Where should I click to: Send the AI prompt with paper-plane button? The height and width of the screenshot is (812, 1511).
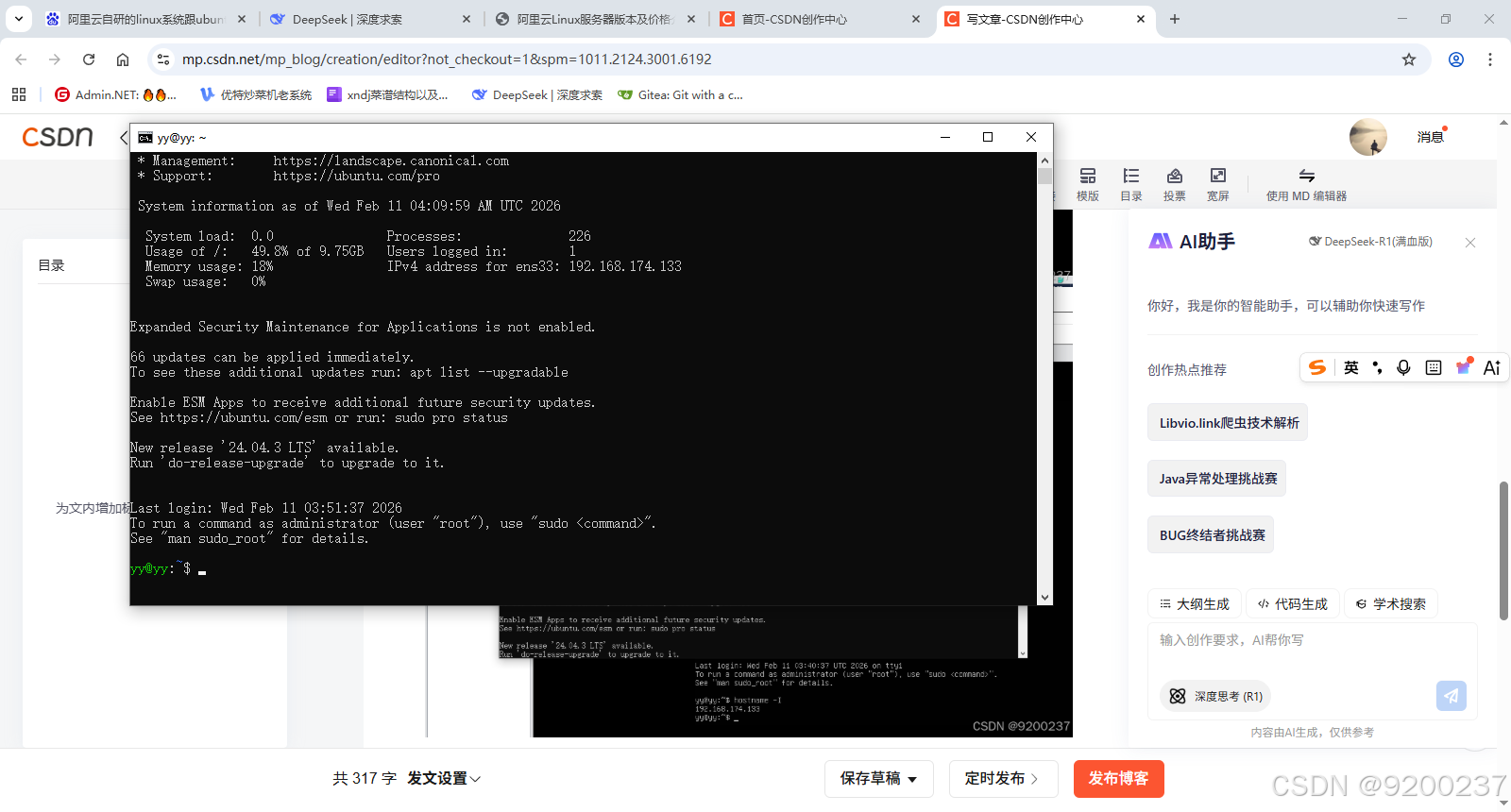pos(1452,696)
